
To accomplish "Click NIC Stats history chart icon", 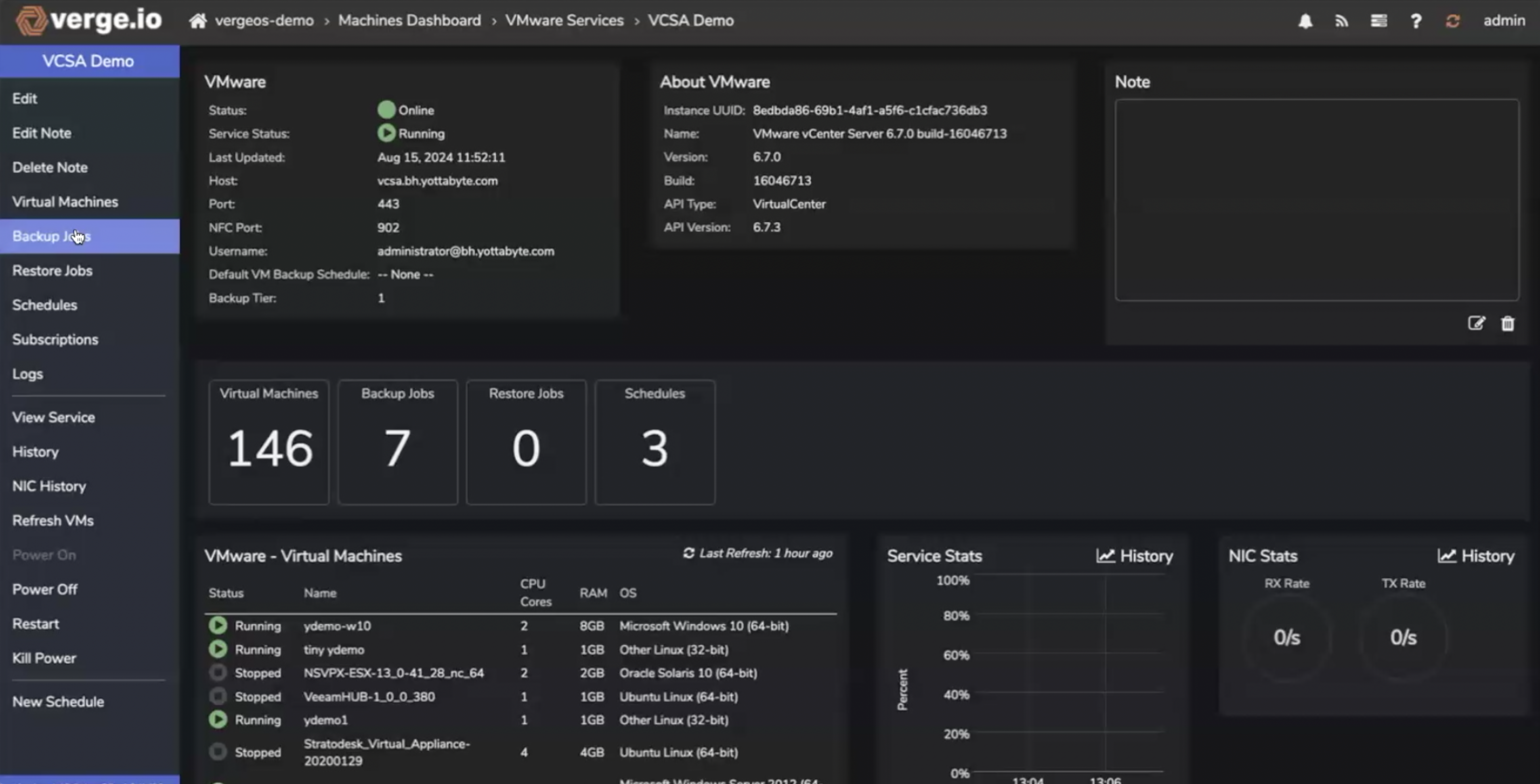I will click(x=1447, y=556).
